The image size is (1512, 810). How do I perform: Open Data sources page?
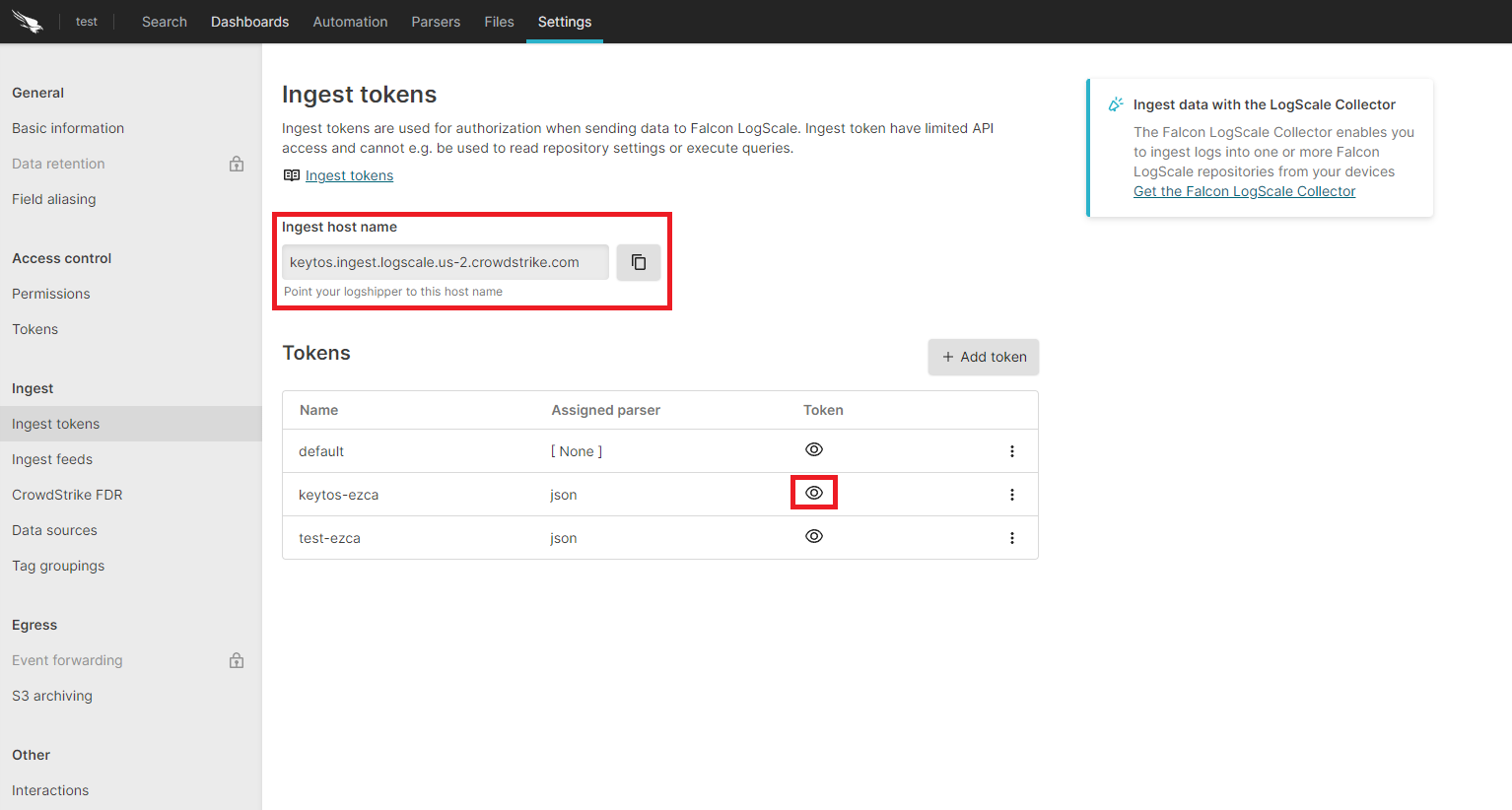(x=55, y=530)
